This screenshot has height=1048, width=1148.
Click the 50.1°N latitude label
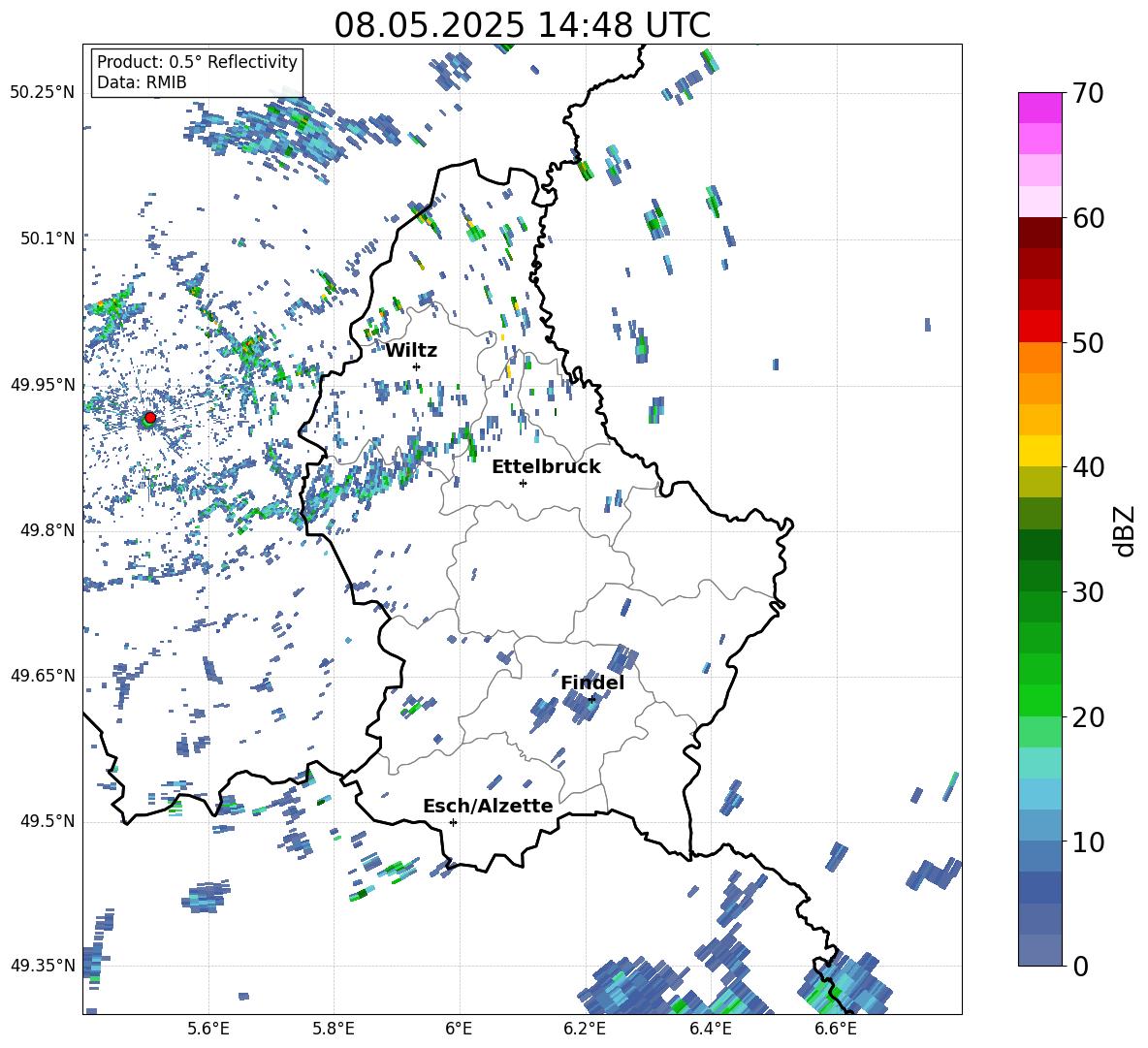click(48, 238)
